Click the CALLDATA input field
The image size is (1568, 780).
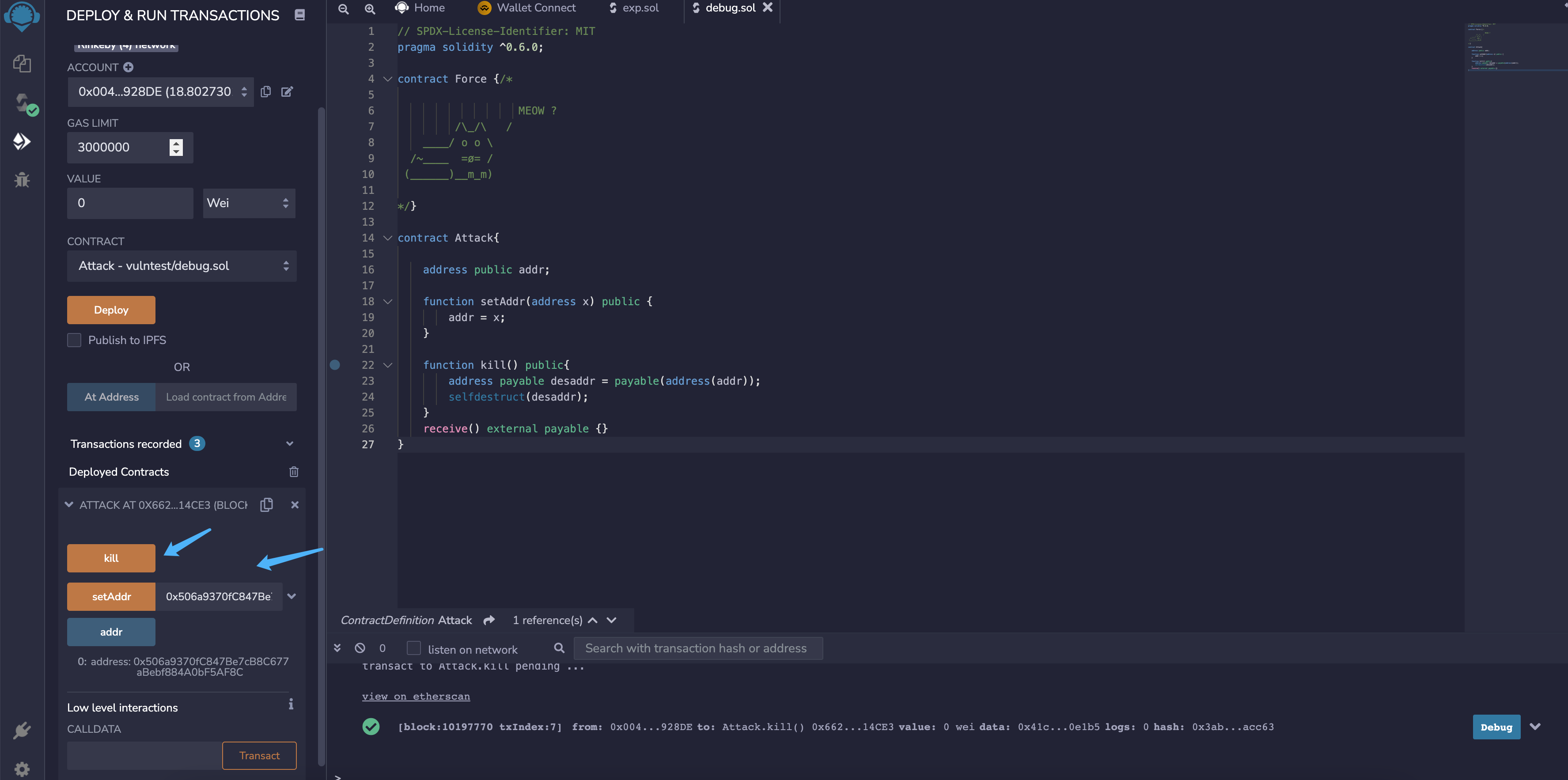144,755
